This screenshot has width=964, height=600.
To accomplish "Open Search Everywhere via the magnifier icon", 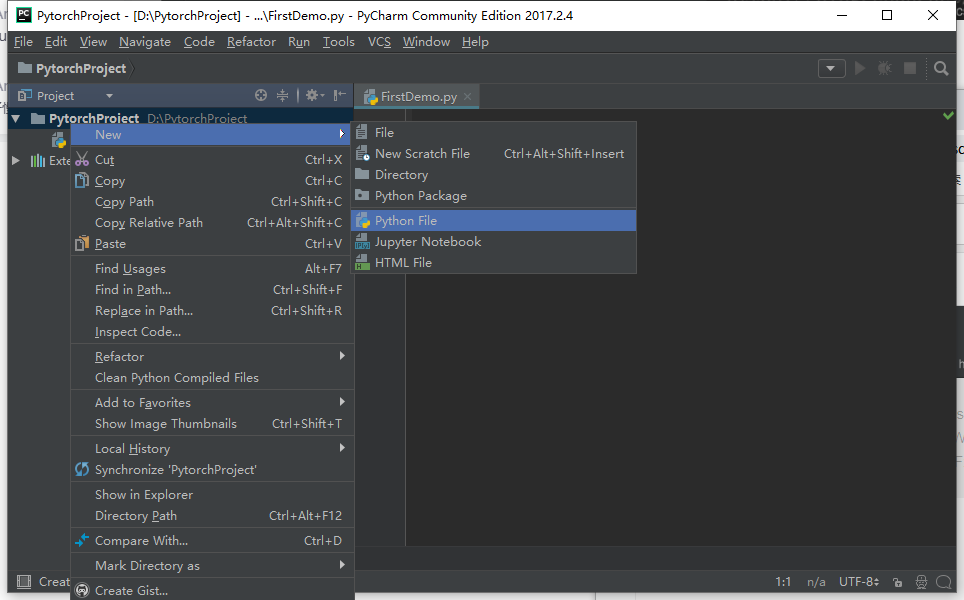I will (x=941, y=68).
